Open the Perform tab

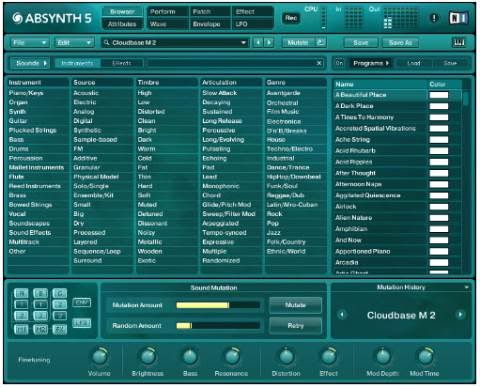pyautogui.click(x=168, y=12)
